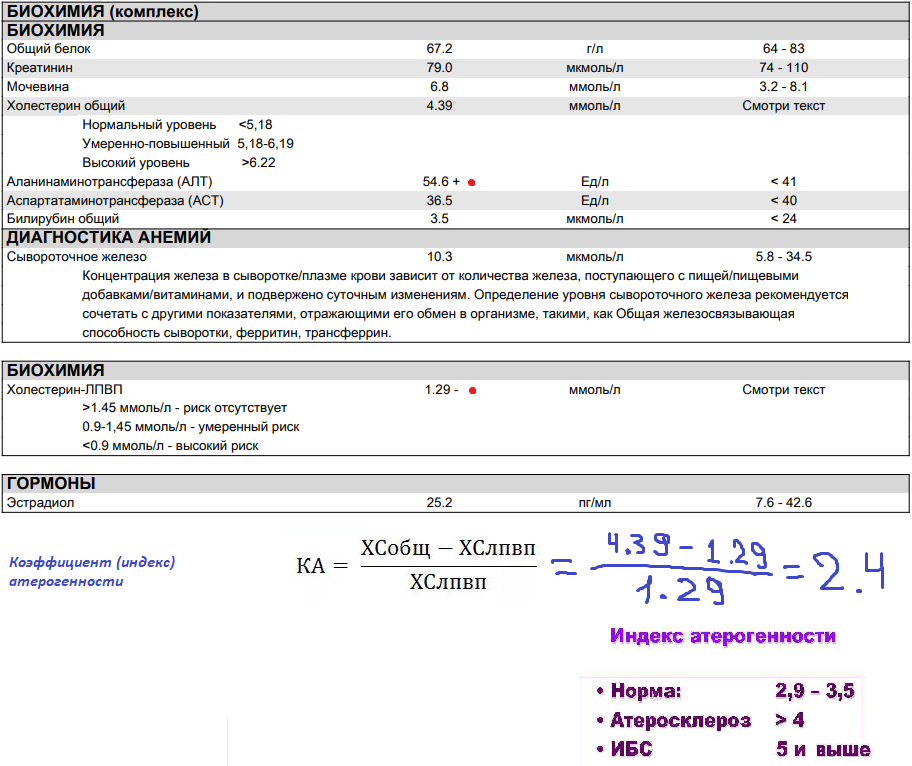
Task: Select the 'Билирубин общий' value 3.5
Action: (439, 219)
